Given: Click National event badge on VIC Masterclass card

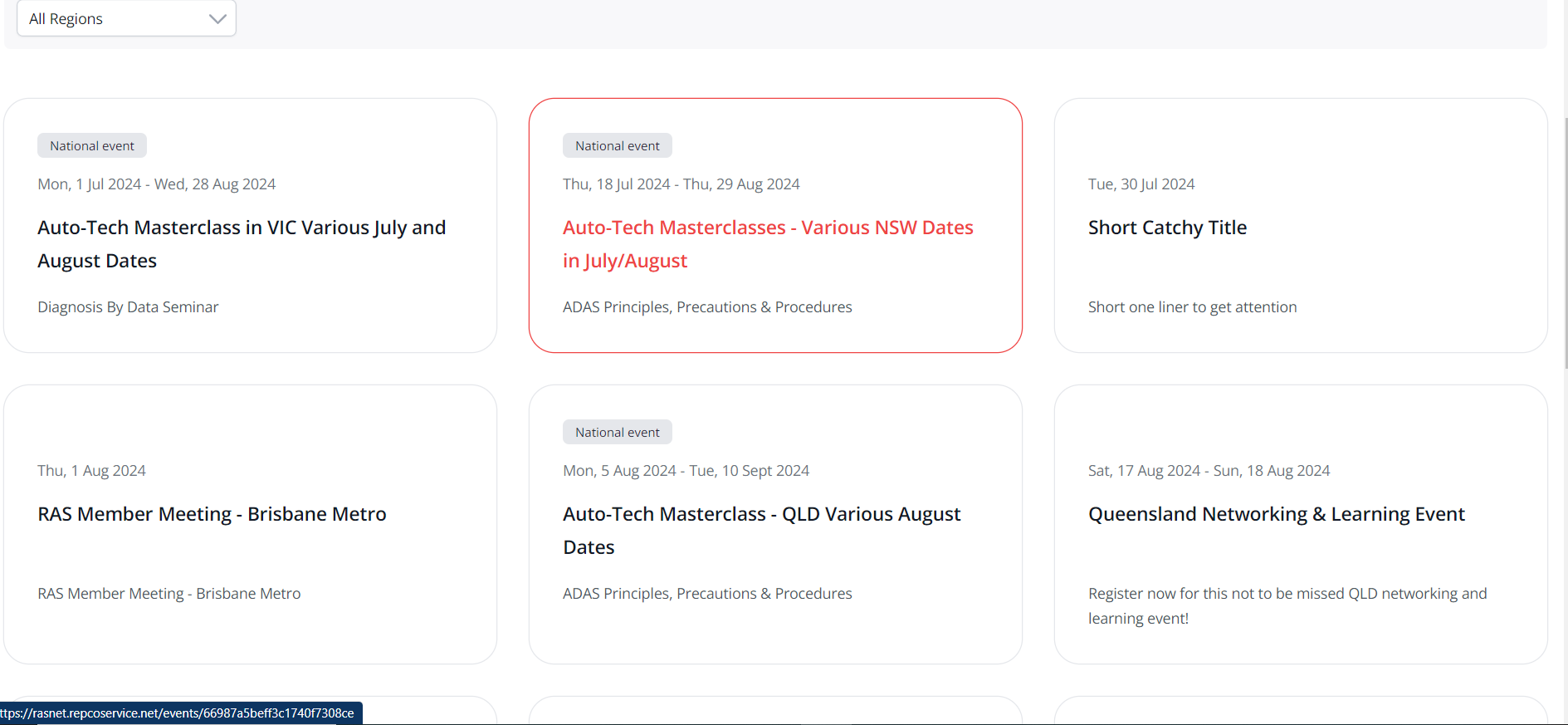Looking at the screenshot, I should tap(92, 146).
